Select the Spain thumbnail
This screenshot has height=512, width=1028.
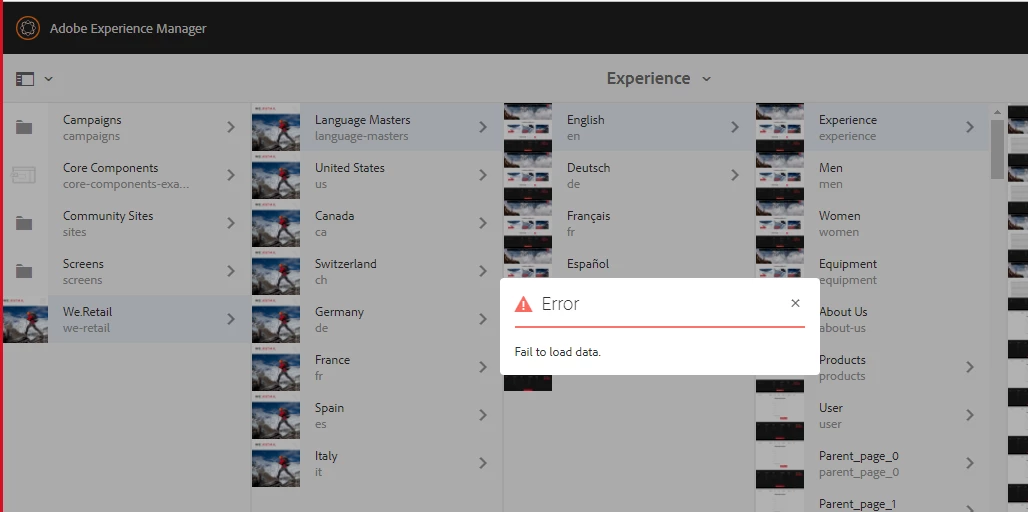tap(276, 415)
